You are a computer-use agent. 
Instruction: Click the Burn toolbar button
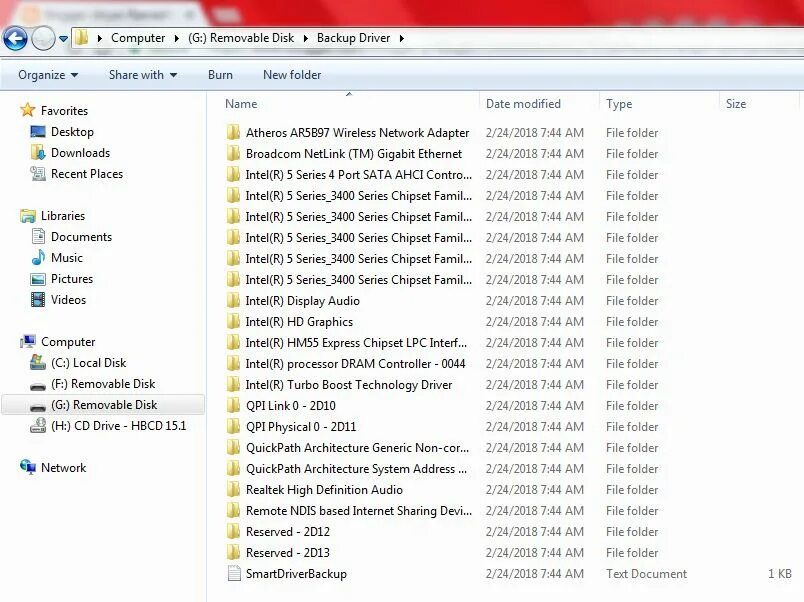(220, 75)
